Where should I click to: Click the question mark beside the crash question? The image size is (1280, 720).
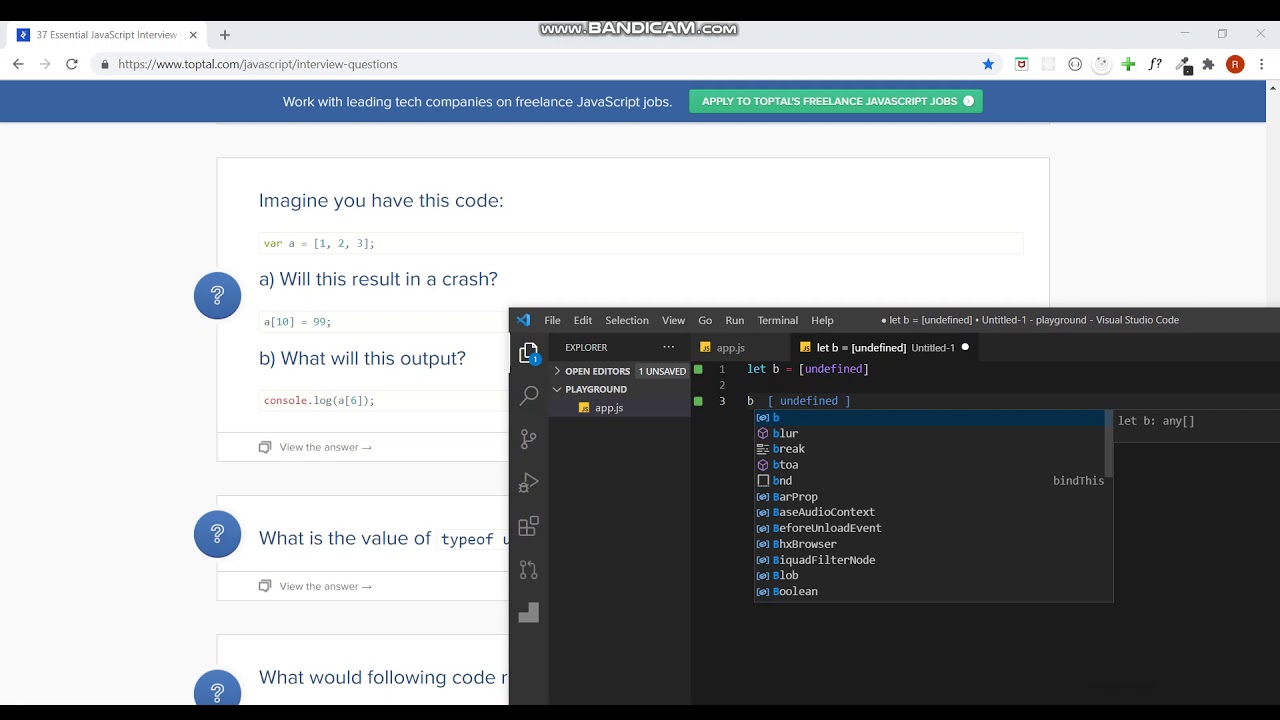click(x=217, y=296)
